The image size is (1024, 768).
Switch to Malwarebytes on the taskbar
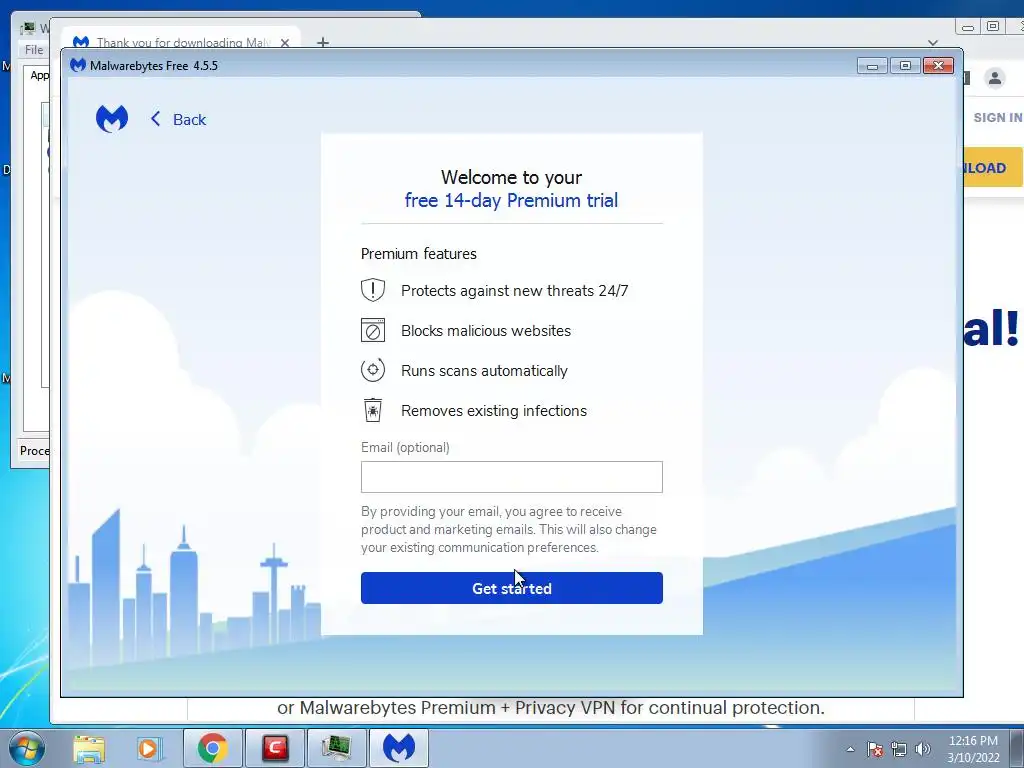point(399,748)
